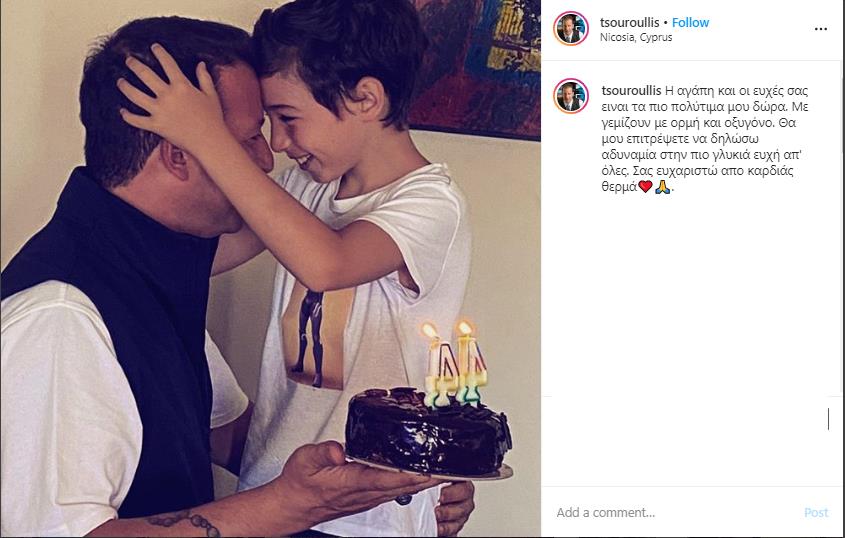Click the tattoo on the man's wrist
This screenshot has height=538, width=845.
coord(183,521)
